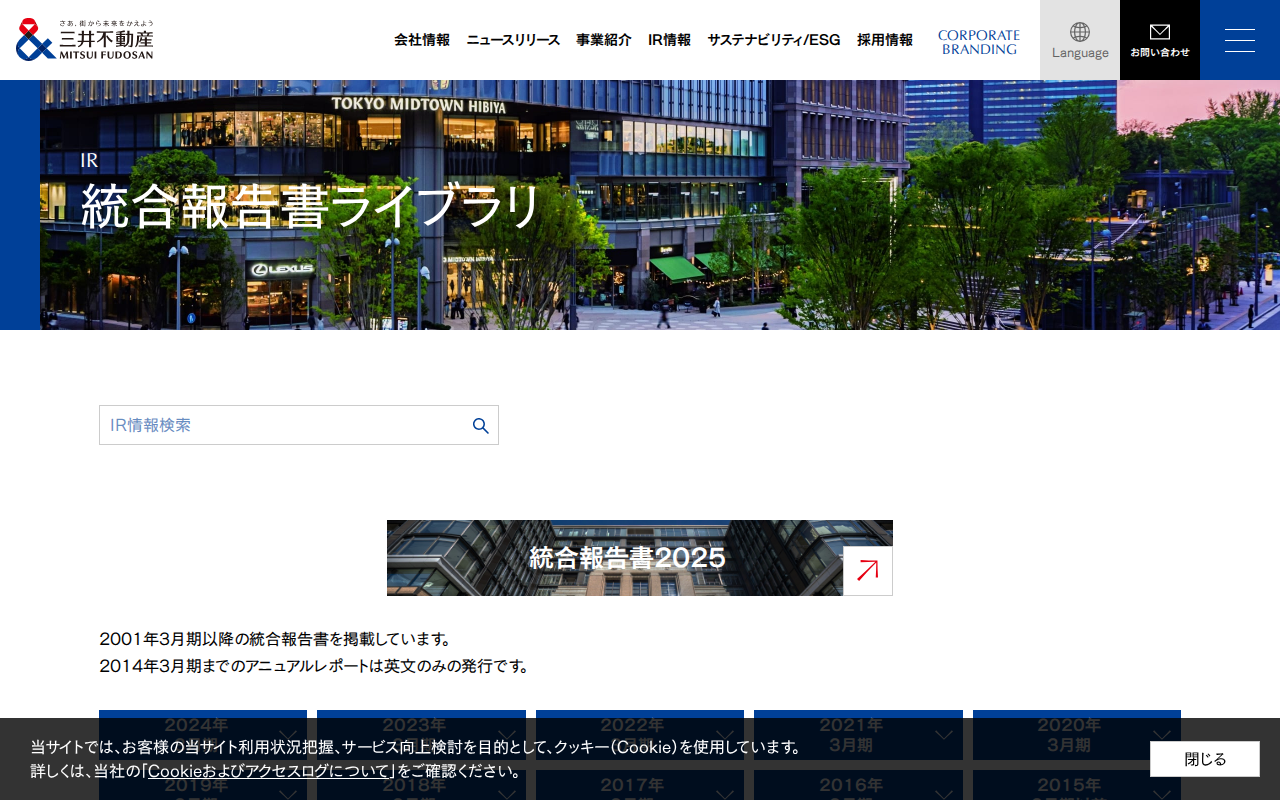Click the red arrow icon on the banner
The image size is (1280, 800).
coord(868,571)
